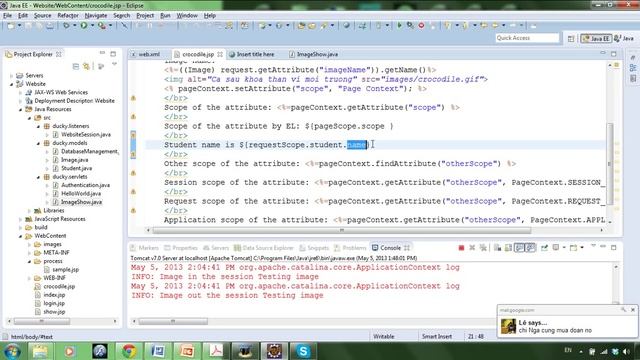Click Pin Console icon
Viewport: 640px width, 360px height.
(544, 248)
